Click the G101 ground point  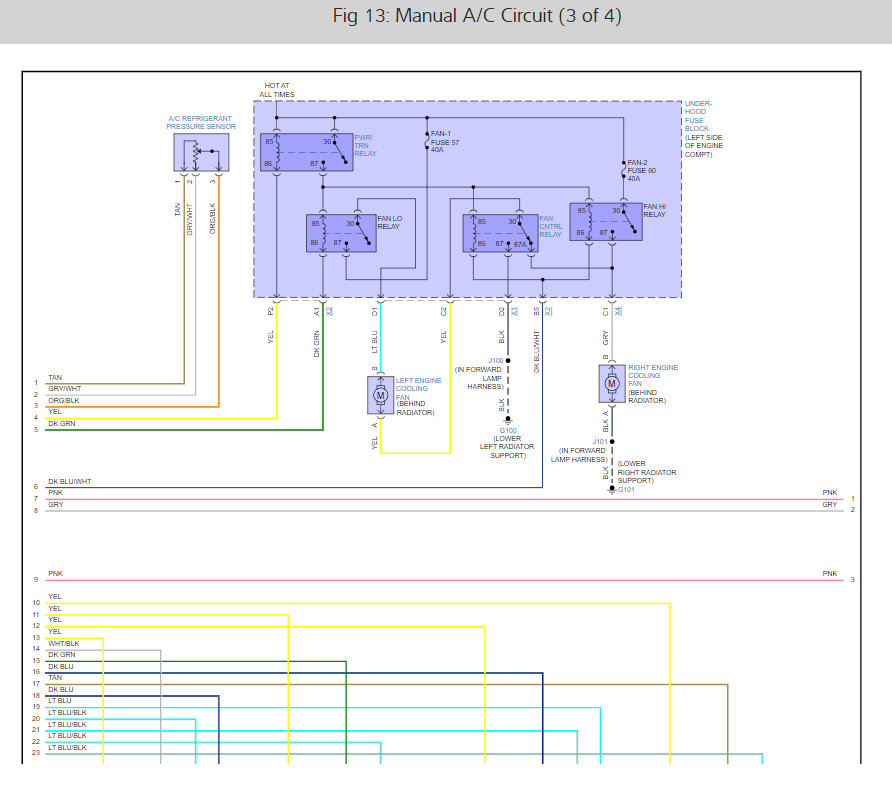click(x=612, y=490)
